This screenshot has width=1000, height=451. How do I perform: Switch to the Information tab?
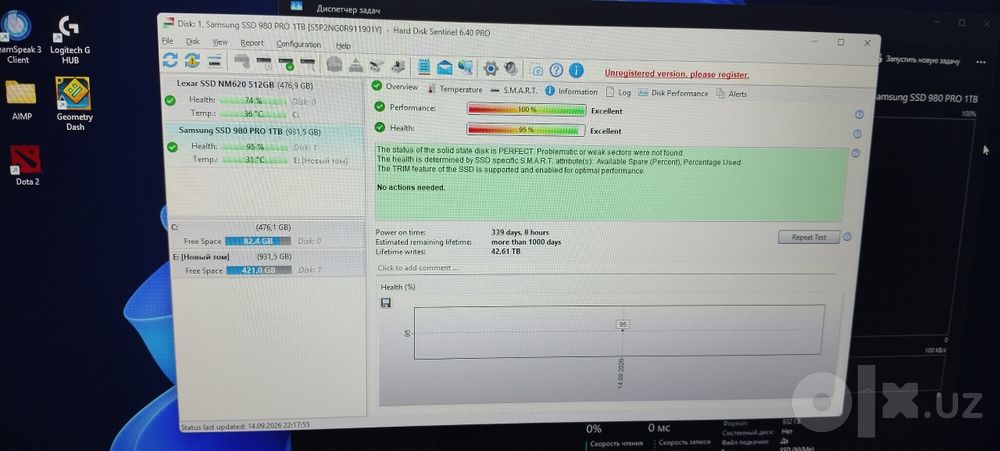click(x=571, y=92)
